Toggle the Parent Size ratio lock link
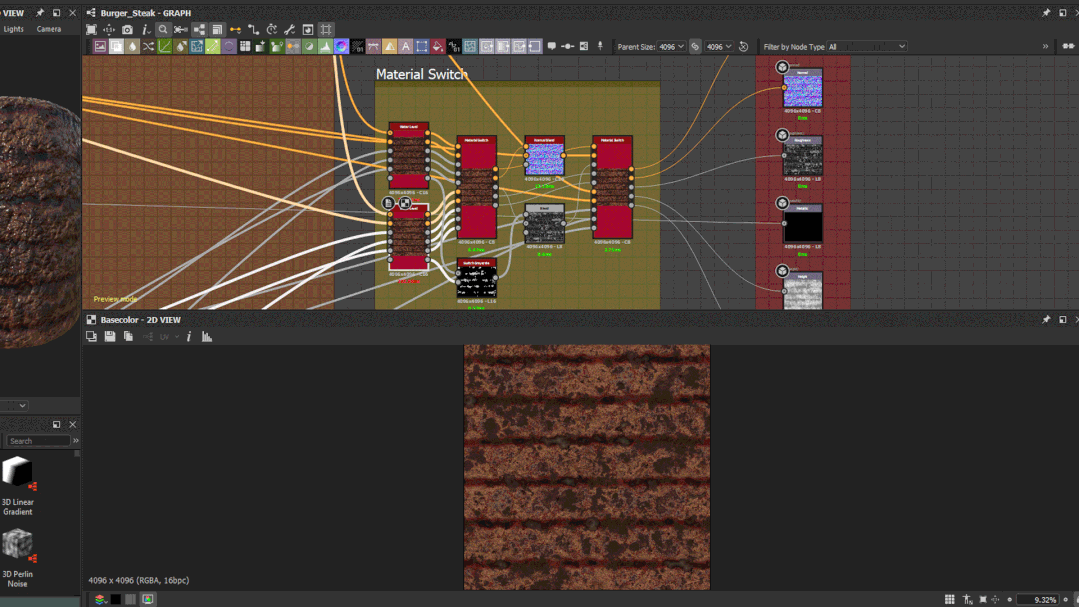This screenshot has width=1079, height=607. pyautogui.click(x=695, y=47)
